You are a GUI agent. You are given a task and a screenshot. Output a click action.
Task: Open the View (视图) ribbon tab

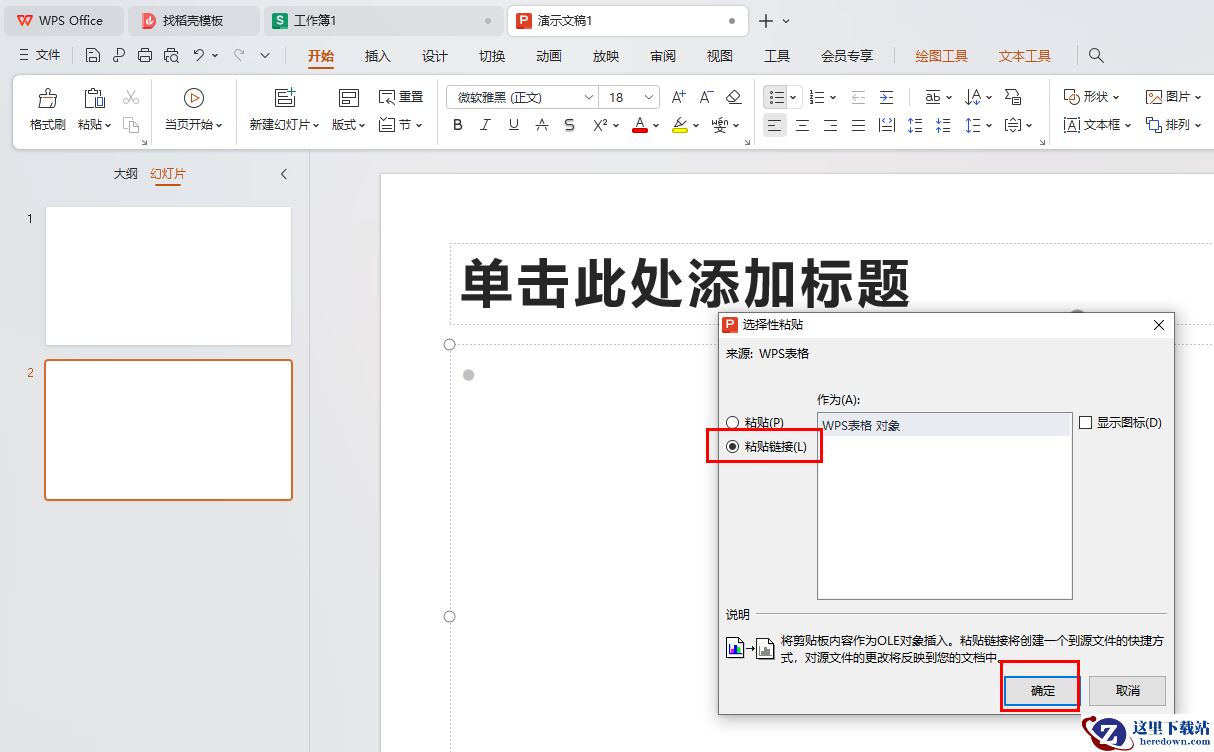pyautogui.click(x=720, y=56)
